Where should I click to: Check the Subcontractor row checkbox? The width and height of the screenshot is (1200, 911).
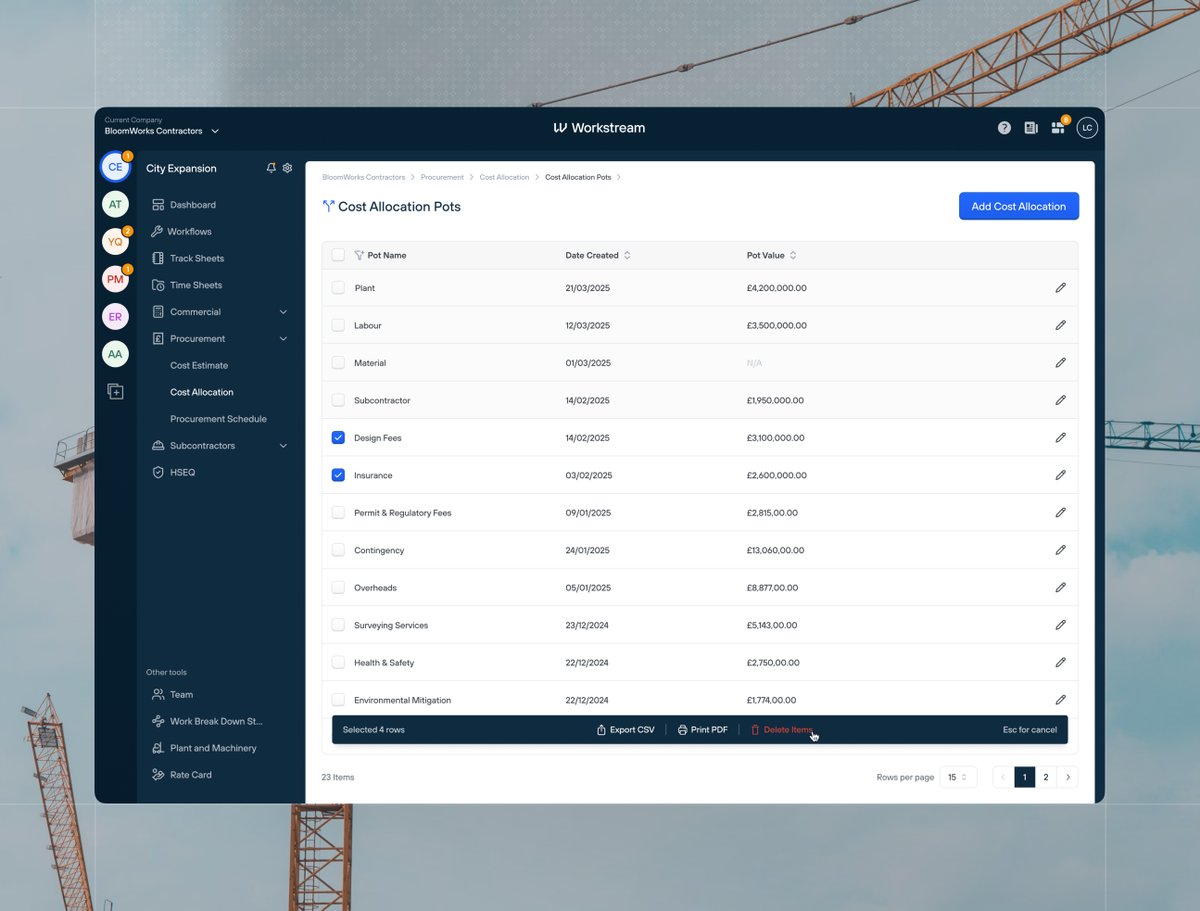[x=338, y=400]
